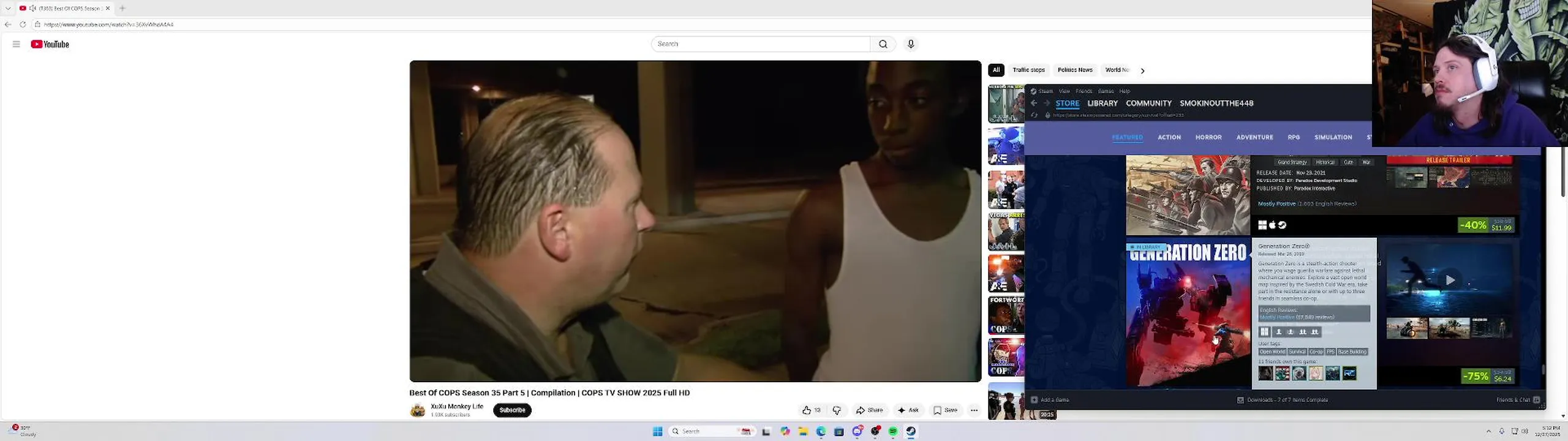This screenshot has width=1568, height=441.
Task: Click the YouTube logo
Action: coord(50,44)
